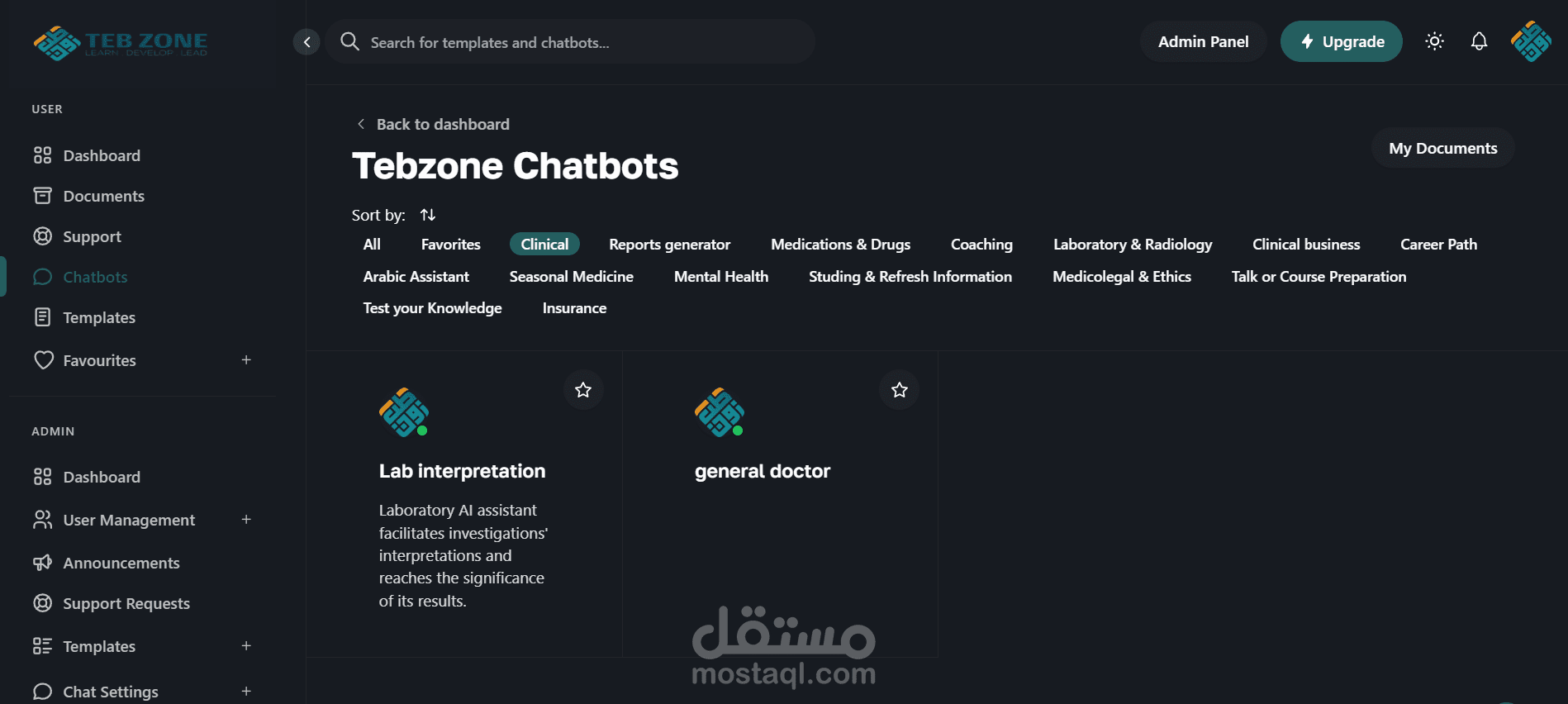
Task: Collapse the sidebar with the chevron button
Action: [306, 42]
